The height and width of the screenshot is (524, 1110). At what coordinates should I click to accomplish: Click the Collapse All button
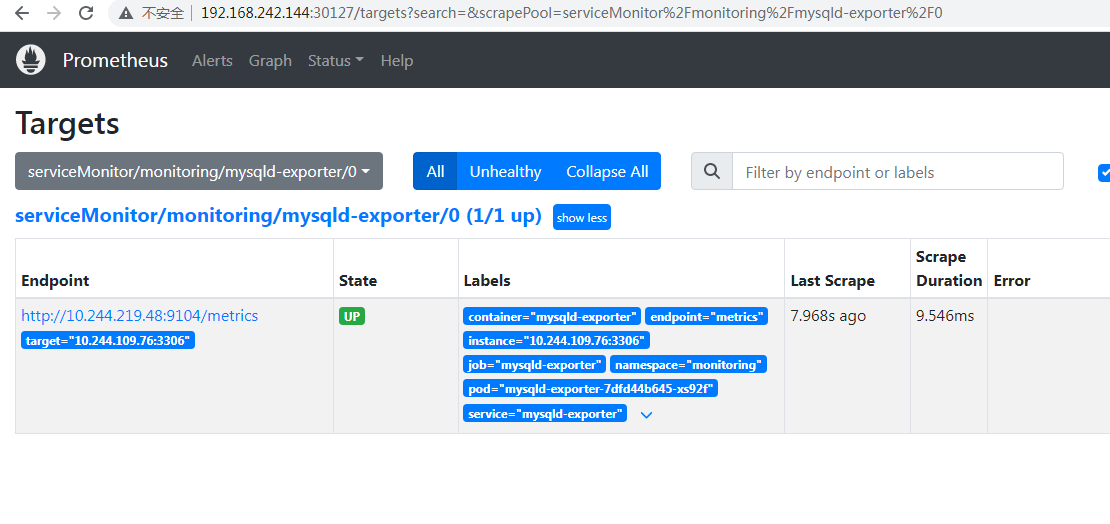[x=607, y=171]
